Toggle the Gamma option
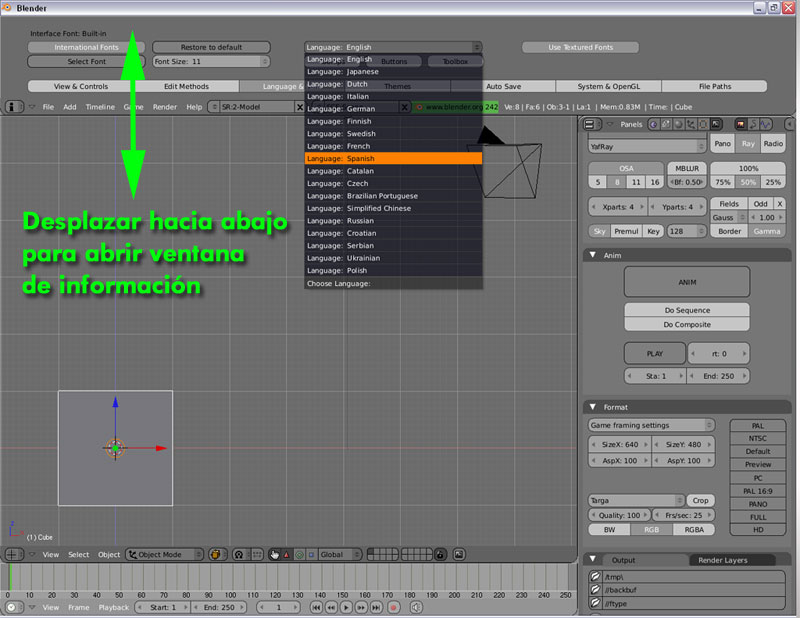This screenshot has width=800, height=618. pyautogui.click(x=767, y=231)
